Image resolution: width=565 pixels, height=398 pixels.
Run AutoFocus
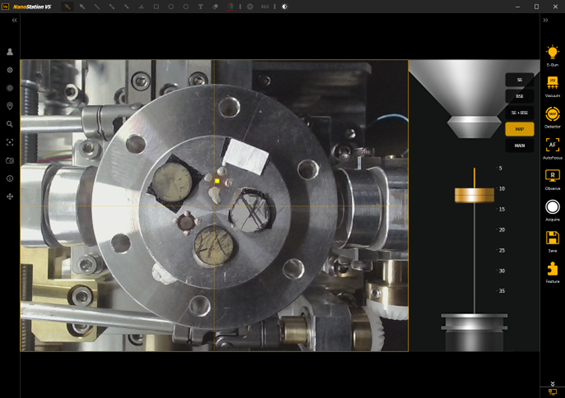point(552,145)
